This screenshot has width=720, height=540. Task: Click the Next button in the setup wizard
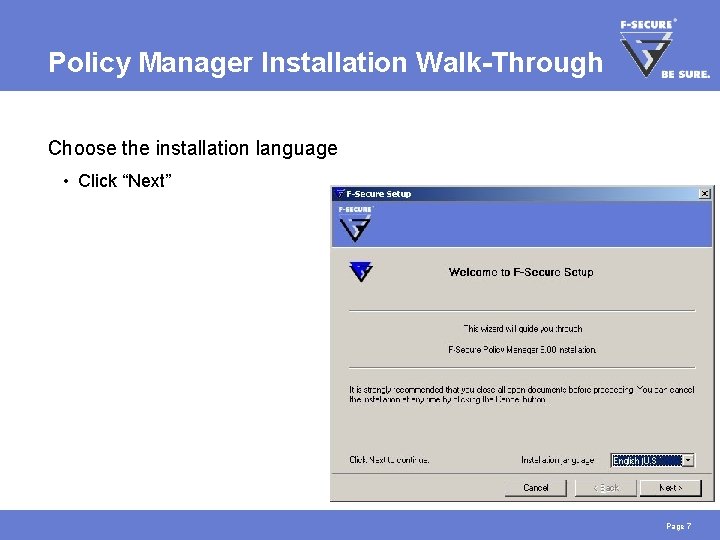coord(670,488)
